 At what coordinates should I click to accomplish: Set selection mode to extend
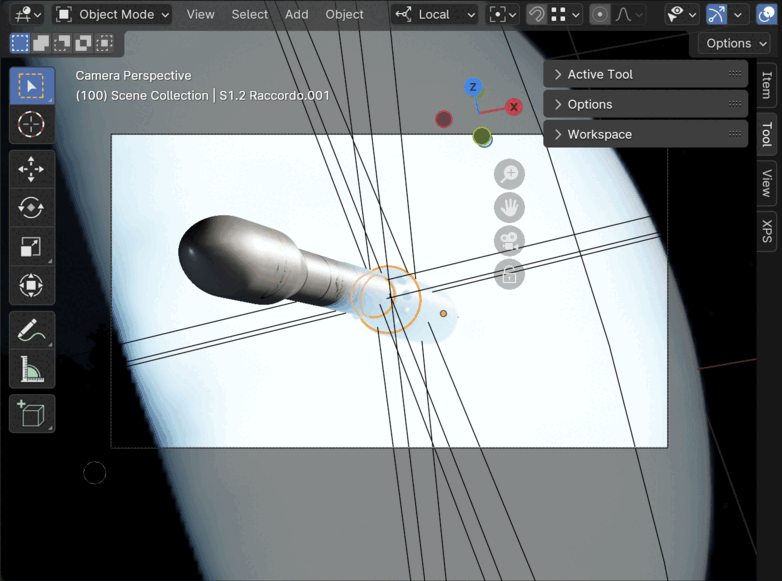pyautogui.click(x=41, y=43)
